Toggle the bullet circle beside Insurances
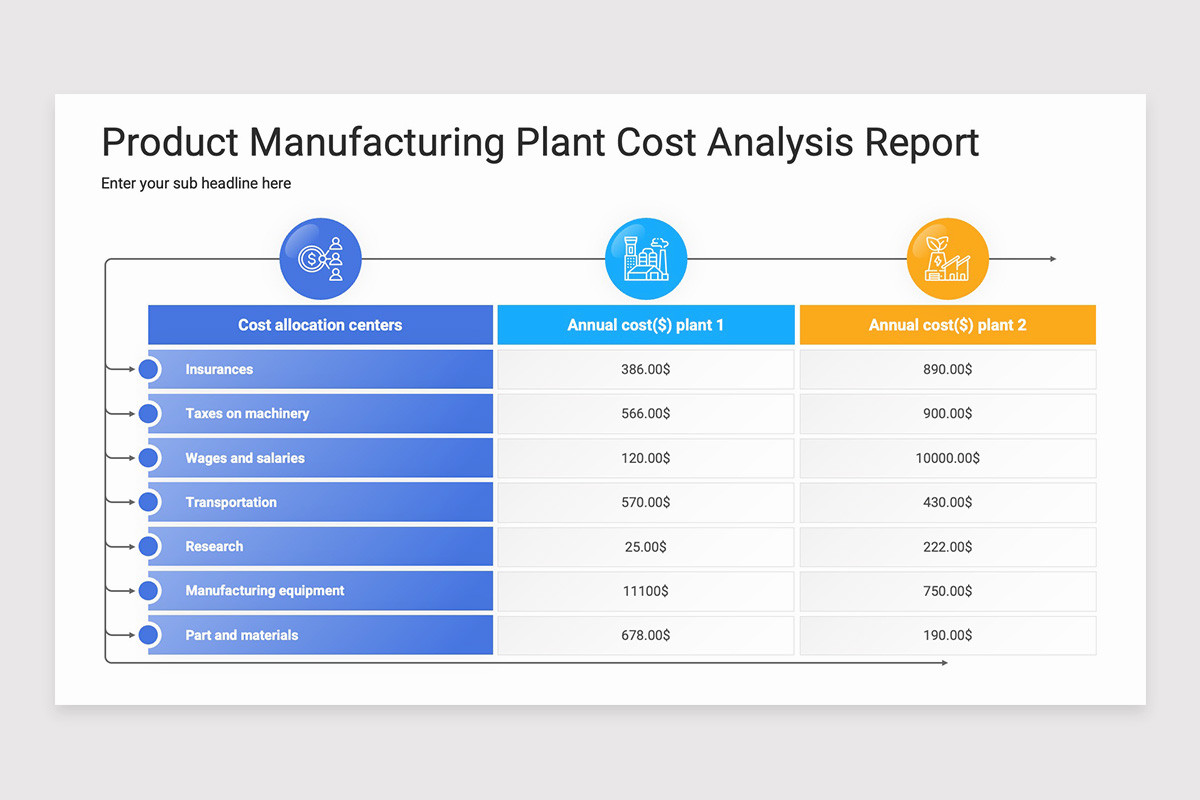1200x800 pixels. [149, 369]
